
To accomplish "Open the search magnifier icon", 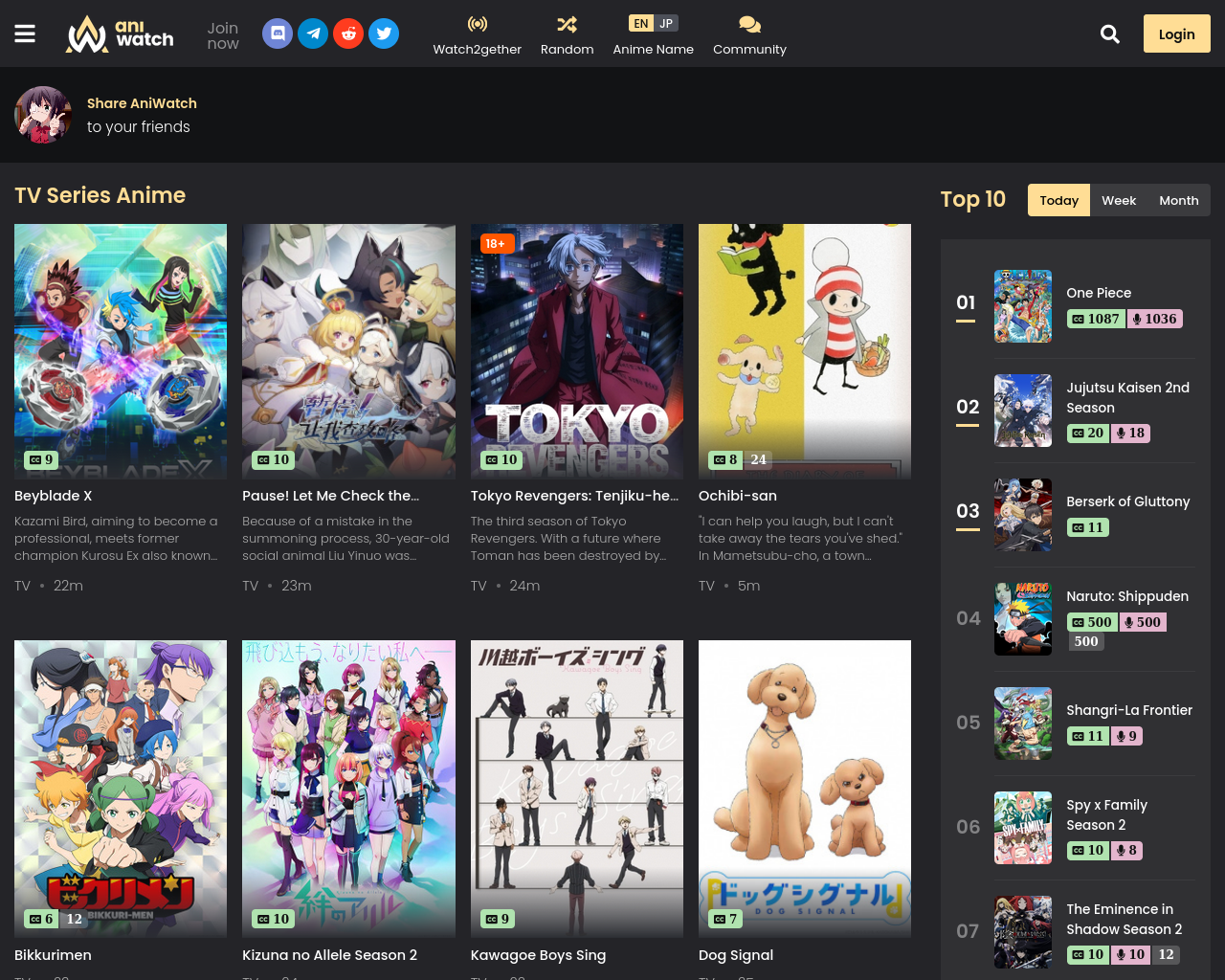I will click(x=1110, y=33).
